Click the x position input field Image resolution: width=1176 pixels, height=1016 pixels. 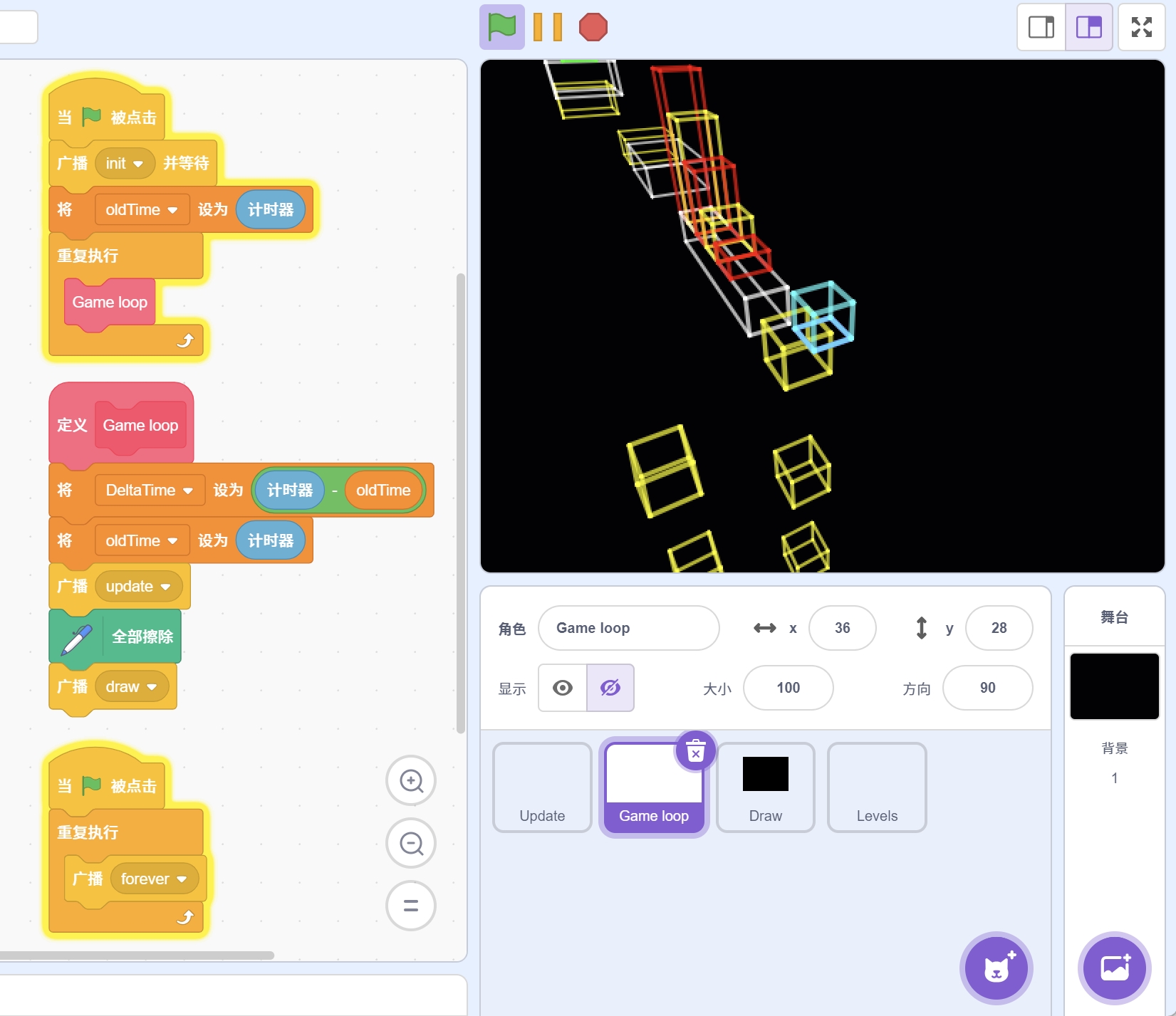pos(843,628)
